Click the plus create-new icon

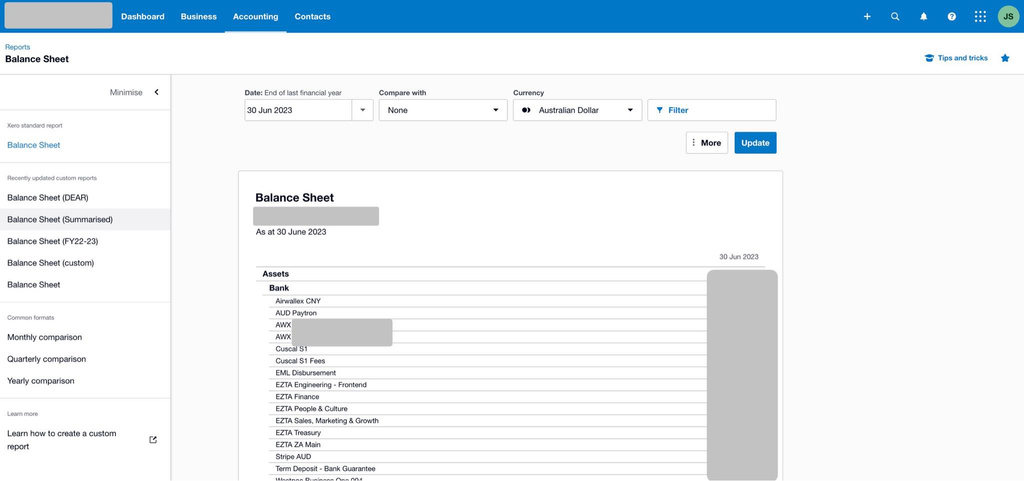[867, 16]
